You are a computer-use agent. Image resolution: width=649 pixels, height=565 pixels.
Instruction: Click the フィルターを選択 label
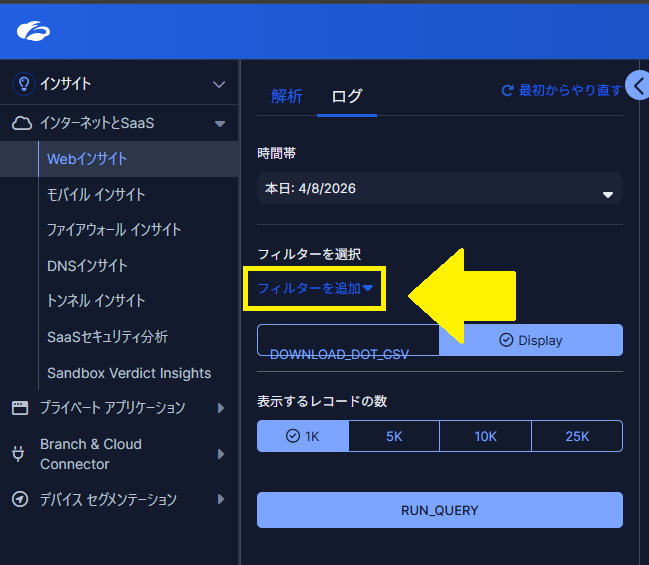(x=309, y=254)
